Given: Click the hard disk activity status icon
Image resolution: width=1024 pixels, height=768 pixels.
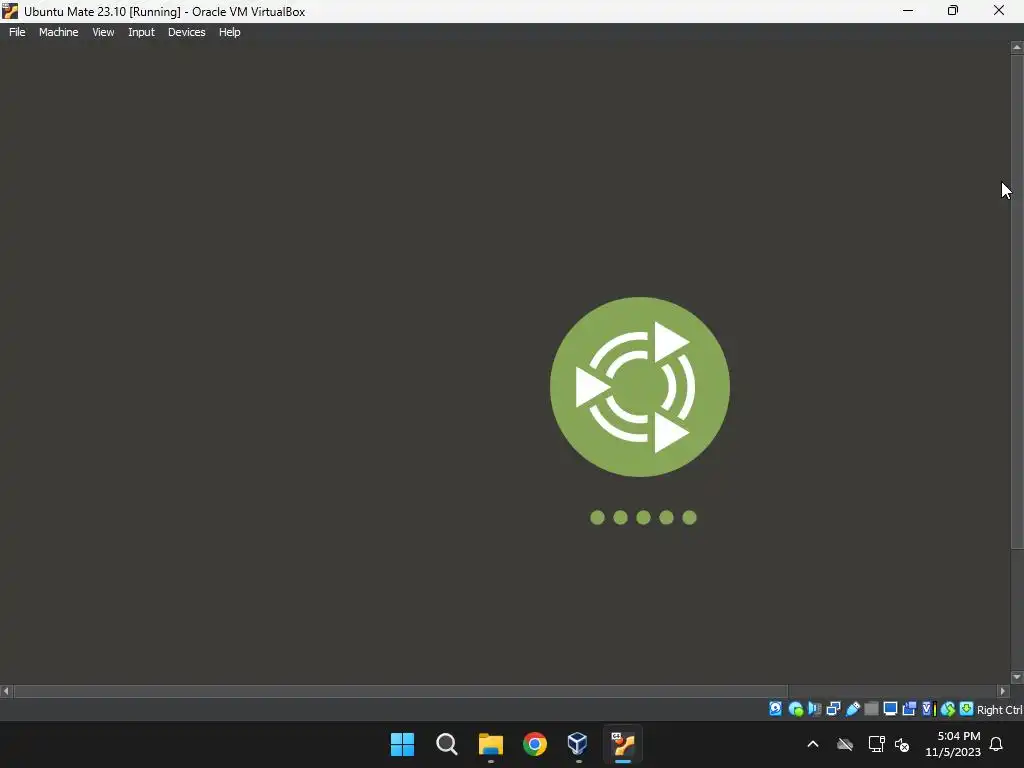Looking at the screenshot, I should pos(775,709).
